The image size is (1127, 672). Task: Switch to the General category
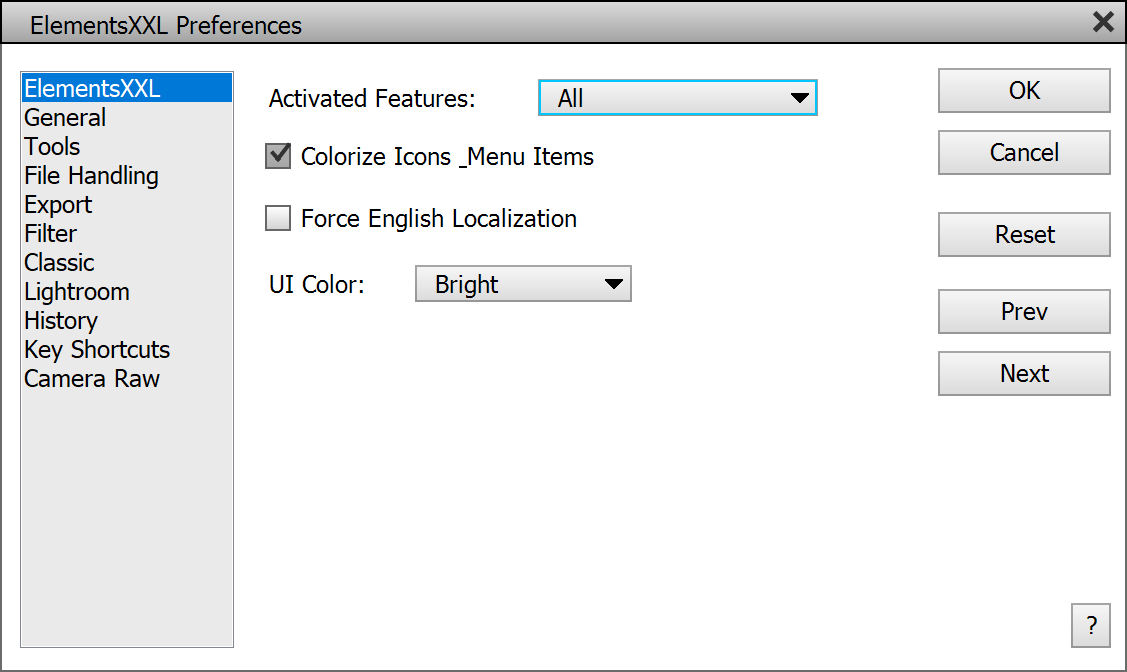pyautogui.click(x=65, y=118)
